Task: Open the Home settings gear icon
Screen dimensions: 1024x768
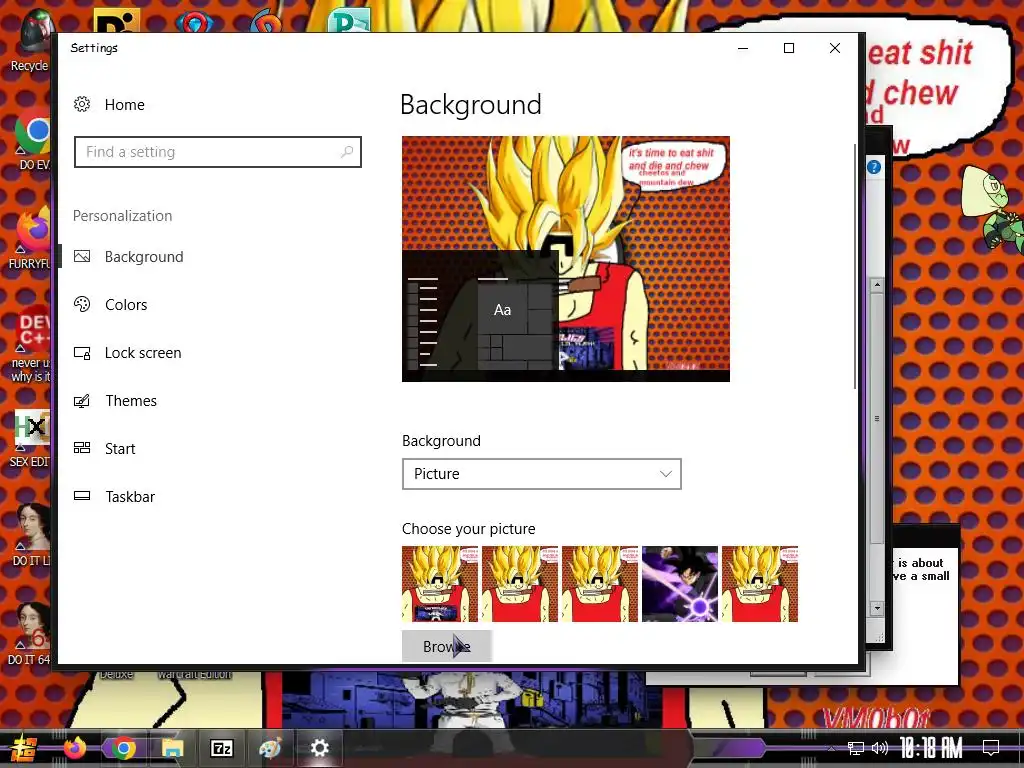Action: 82,104
